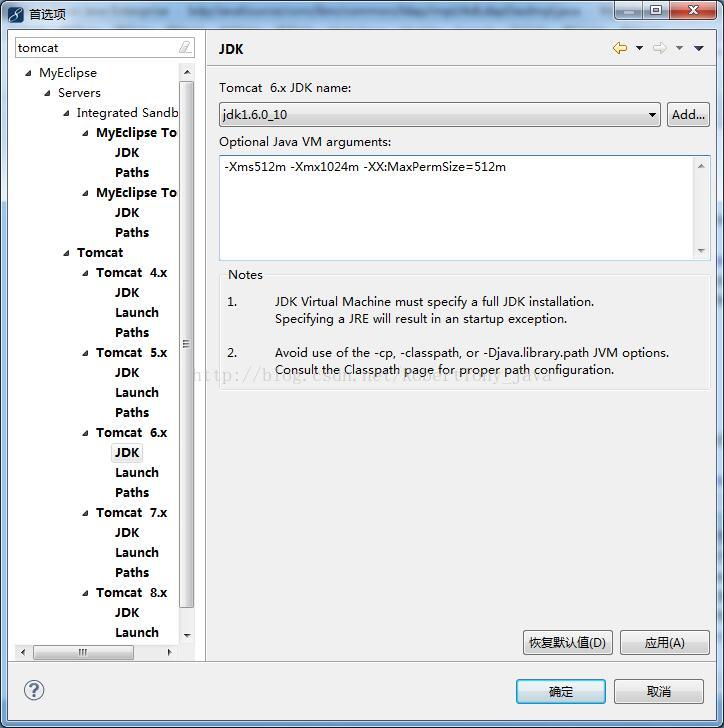The width and height of the screenshot is (724, 728).
Task: Select Paths under Tomcat 6.x
Action: tap(132, 492)
